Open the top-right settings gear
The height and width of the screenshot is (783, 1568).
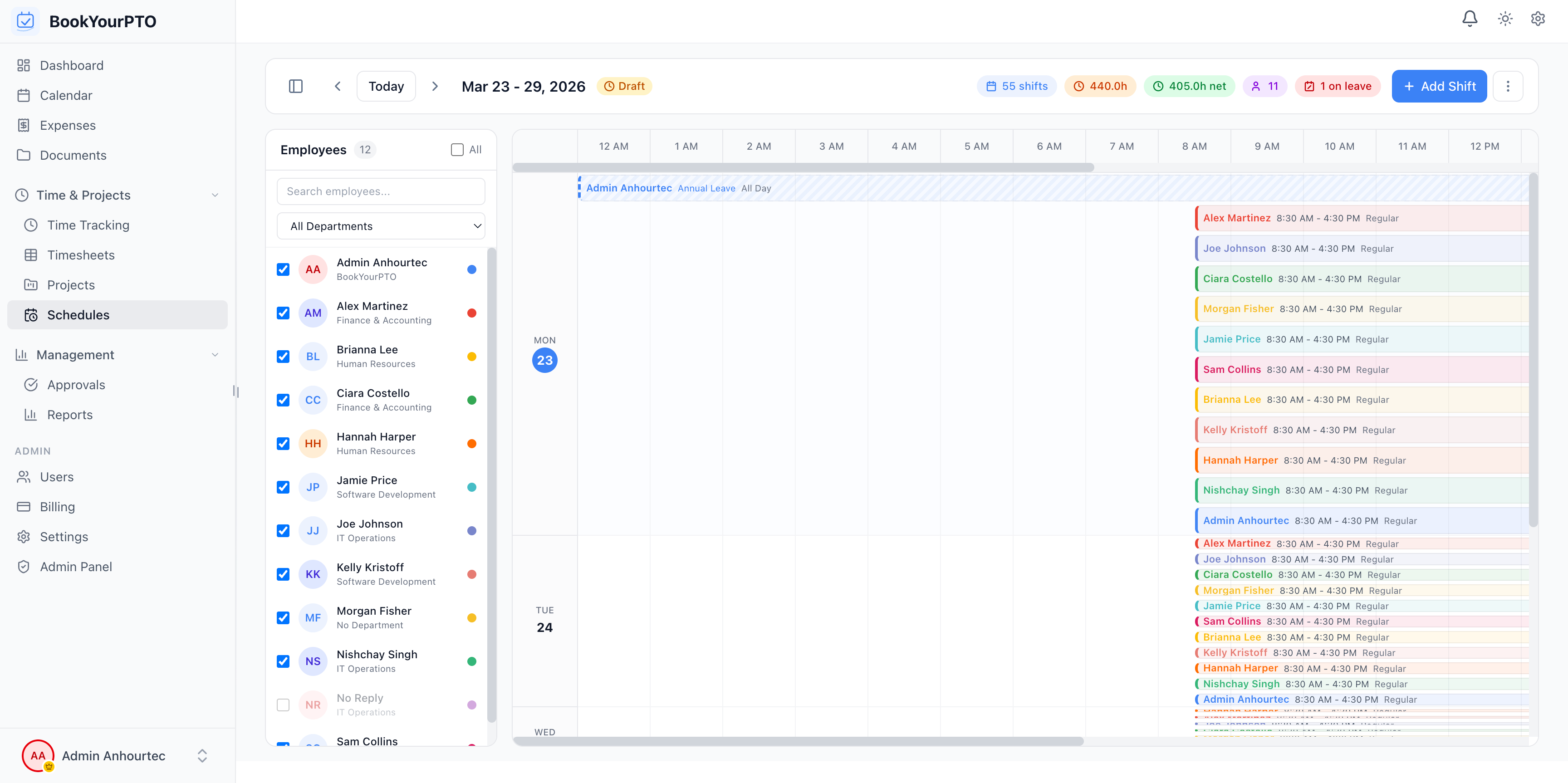[x=1538, y=19]
